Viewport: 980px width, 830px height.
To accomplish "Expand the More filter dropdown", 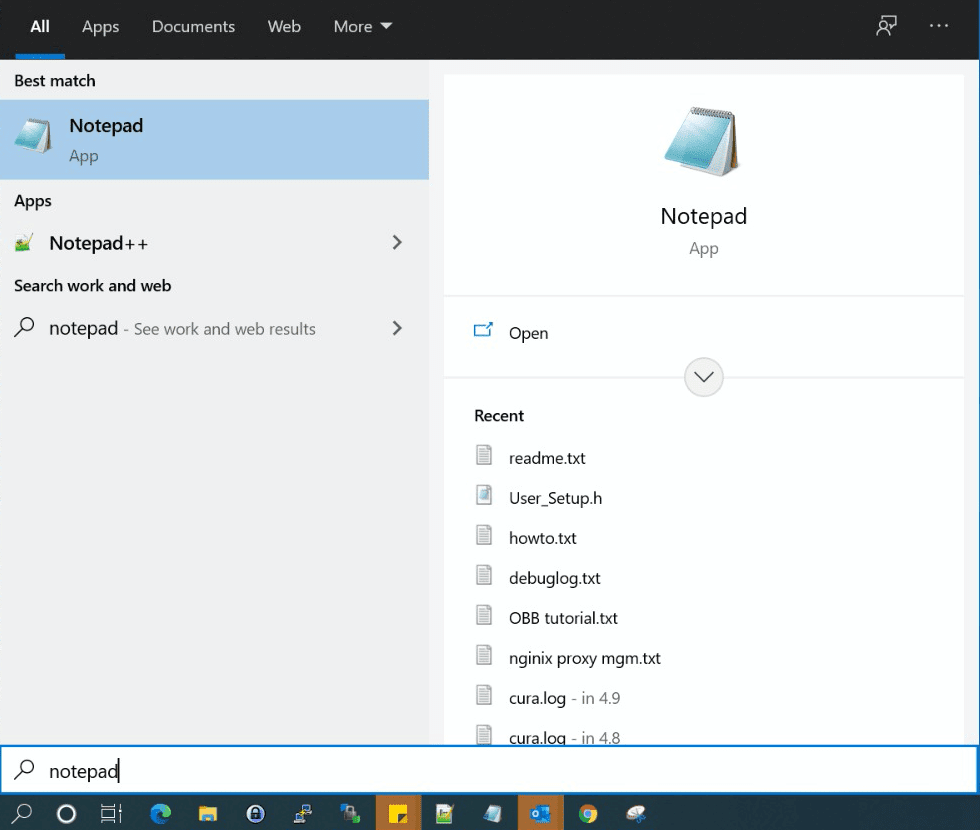I will click(x=362, y=27).
